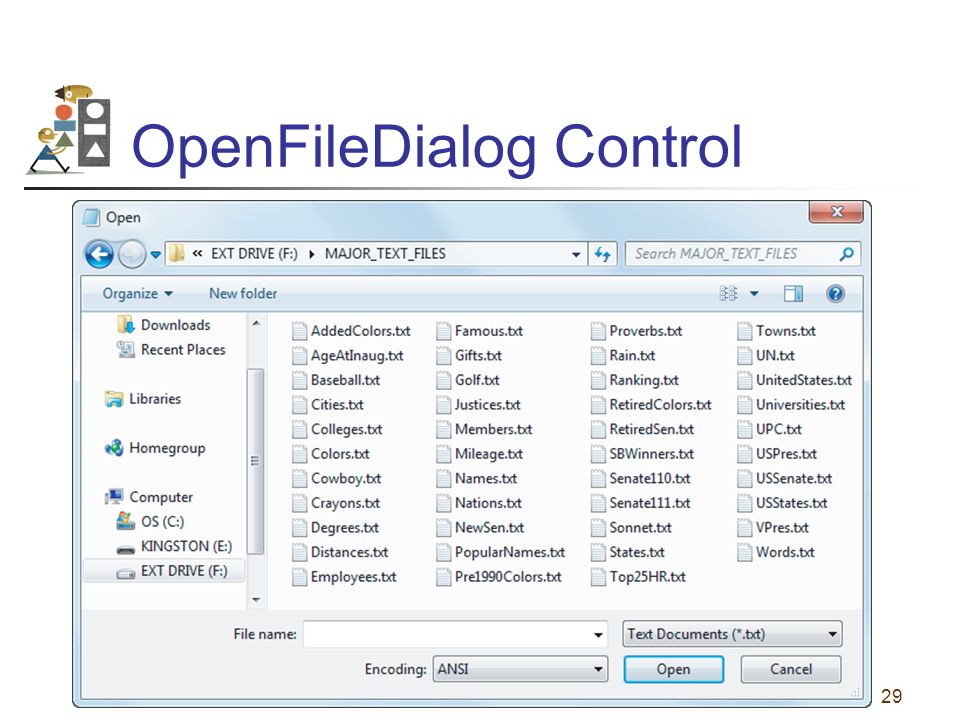Click the File name input box
The height and width of the screenshot is (720, 960).
[455, 634]
